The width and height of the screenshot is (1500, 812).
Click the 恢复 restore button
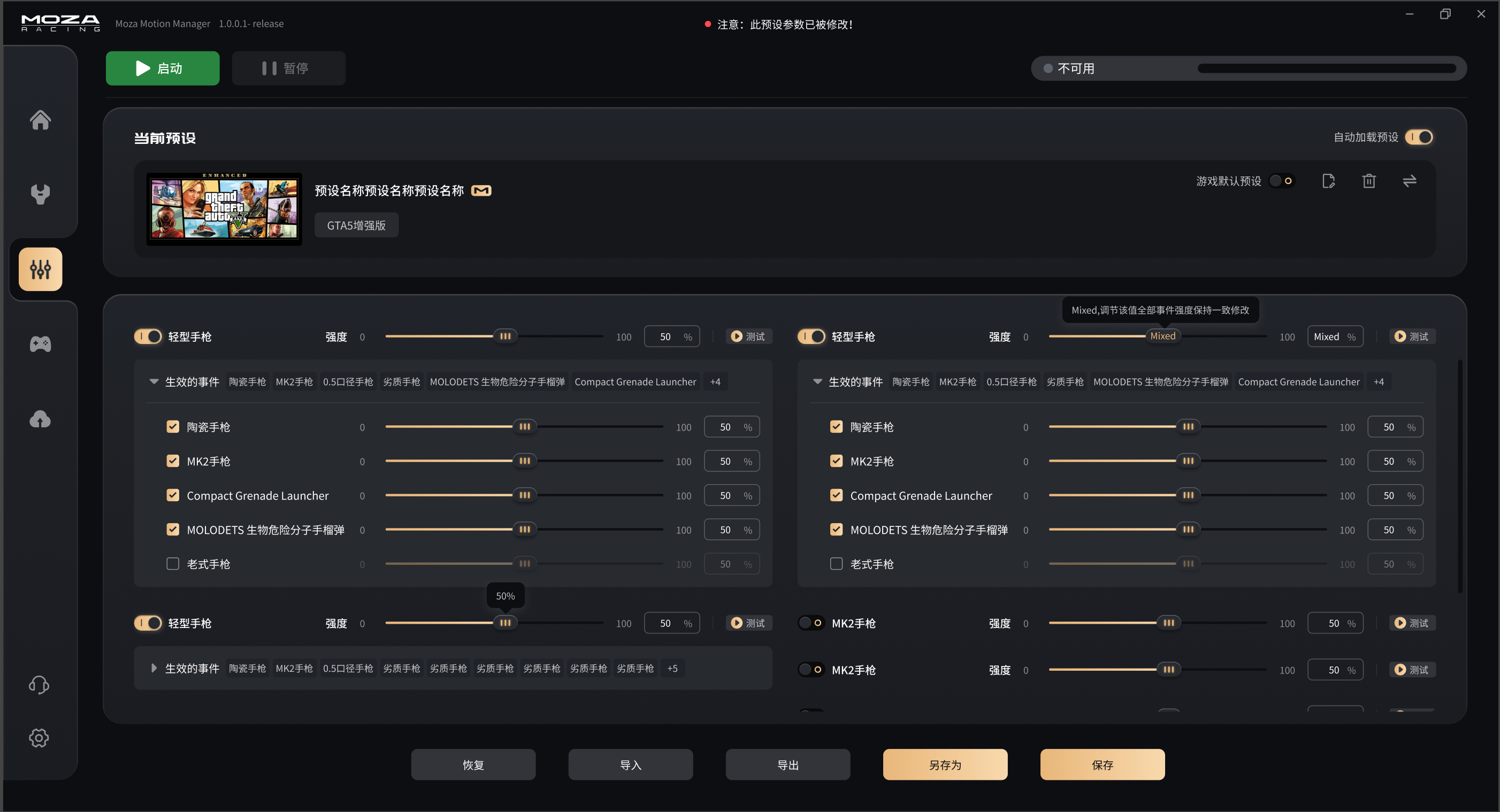473,765
